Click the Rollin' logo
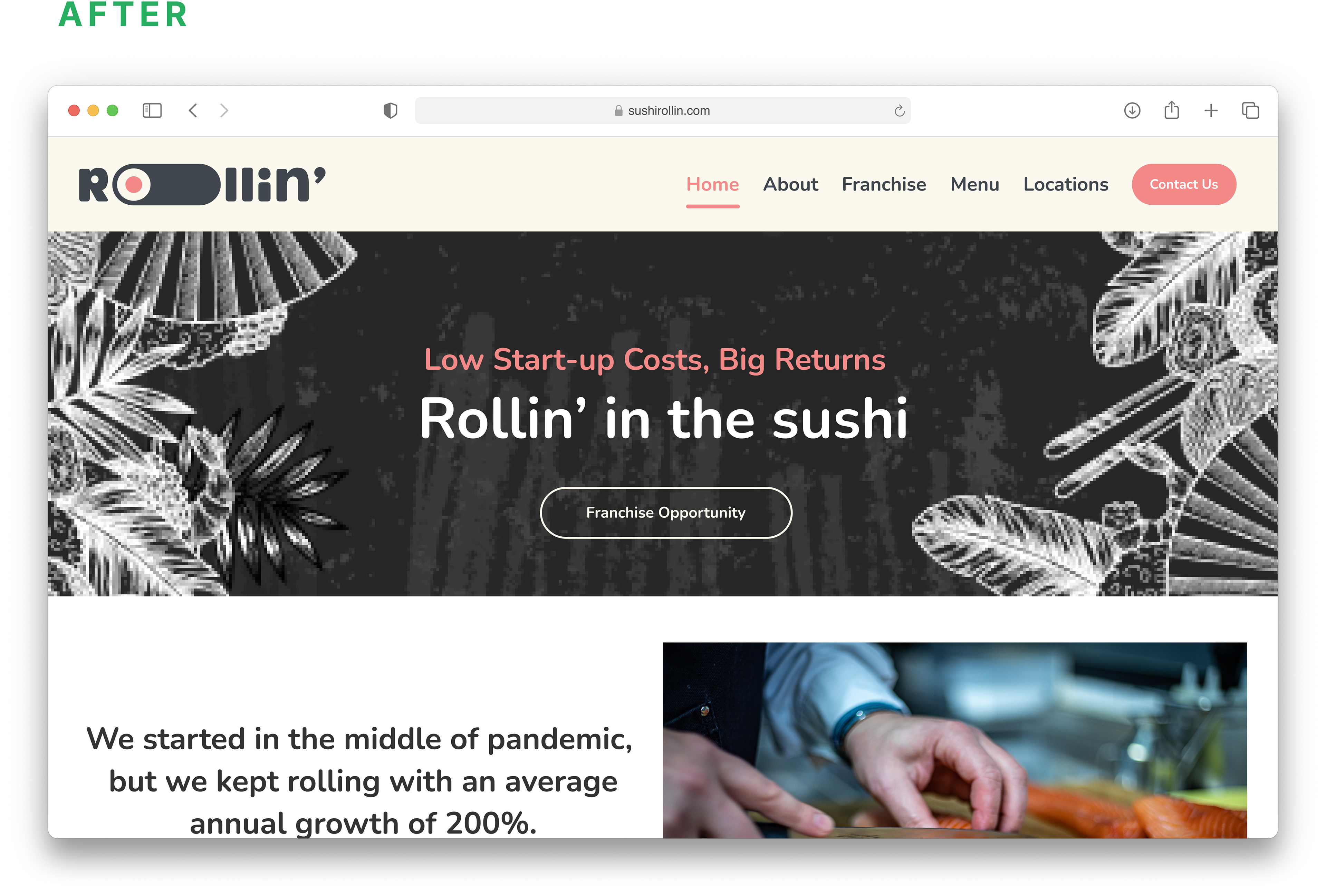This screenshot has height=896, width=1326. (x=202, y=184)
